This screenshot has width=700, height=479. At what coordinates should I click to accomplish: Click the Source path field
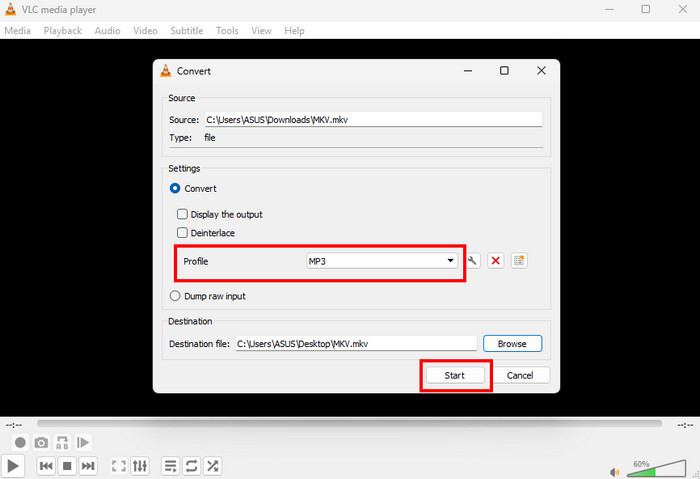pyautogui.click(x=374, y=120)
